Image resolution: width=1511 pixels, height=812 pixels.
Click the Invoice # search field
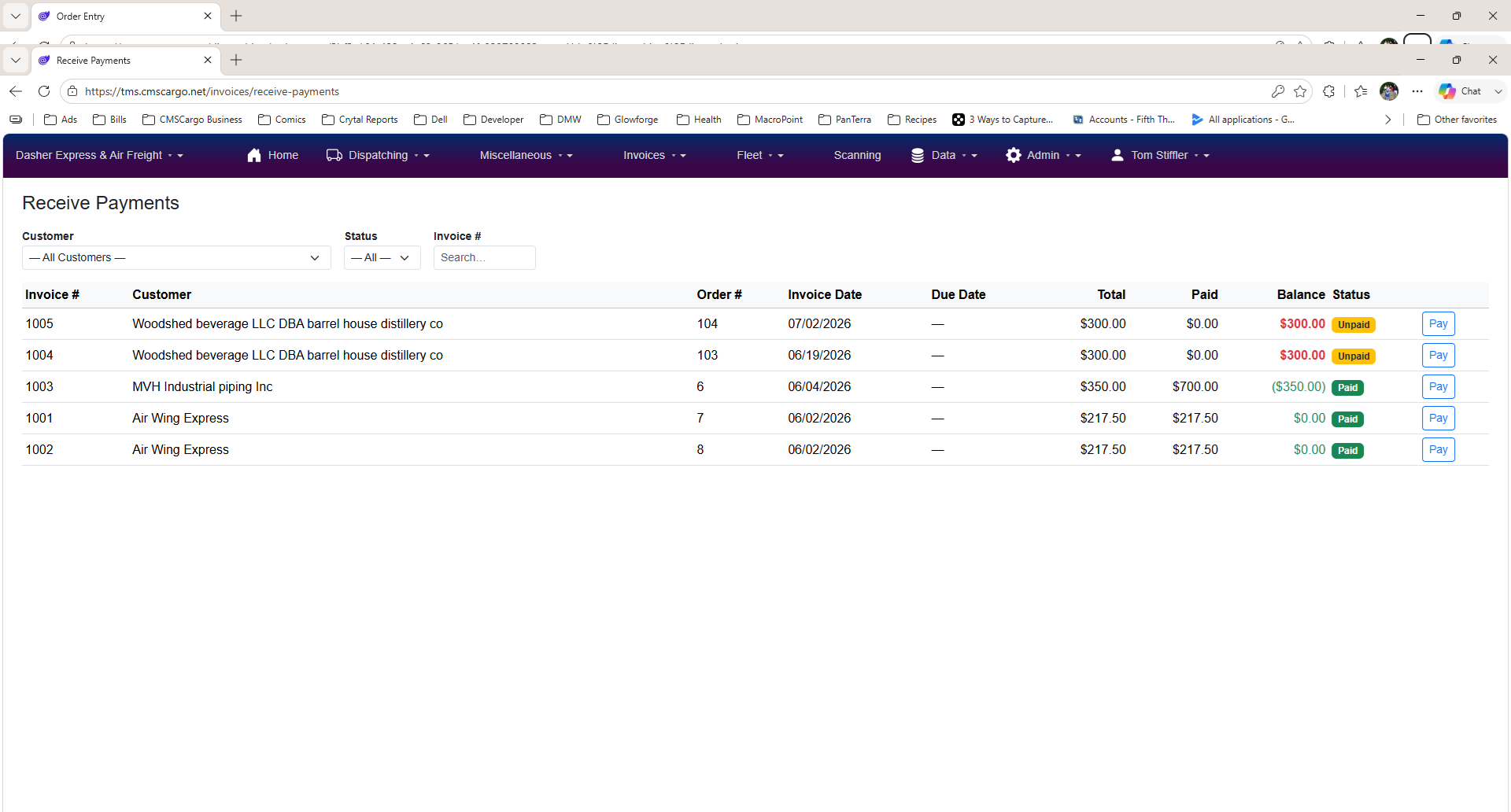pyautogui.click(x=485, y=258)
